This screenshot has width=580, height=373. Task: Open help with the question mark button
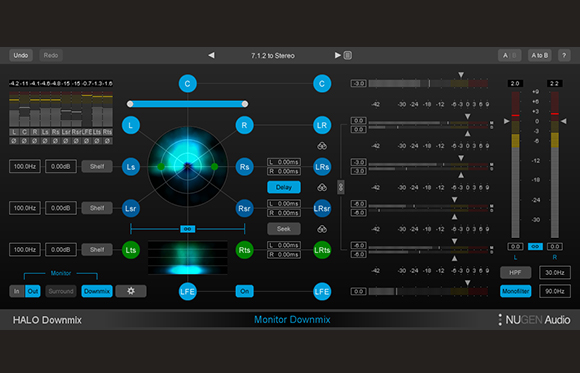pyautogui.click(x=564, y=56)
